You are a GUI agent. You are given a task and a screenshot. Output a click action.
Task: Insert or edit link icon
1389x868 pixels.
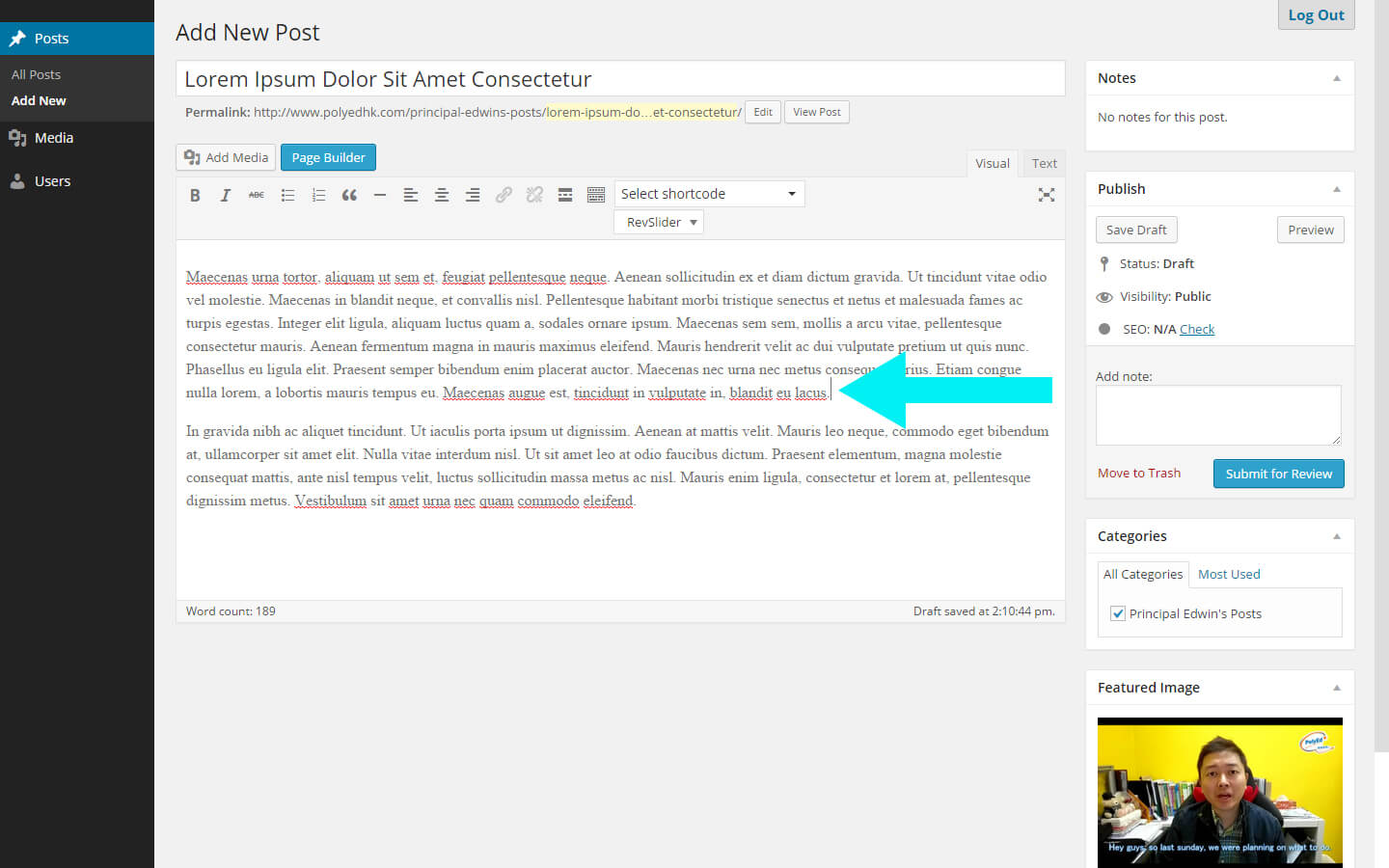pos(504,195)
